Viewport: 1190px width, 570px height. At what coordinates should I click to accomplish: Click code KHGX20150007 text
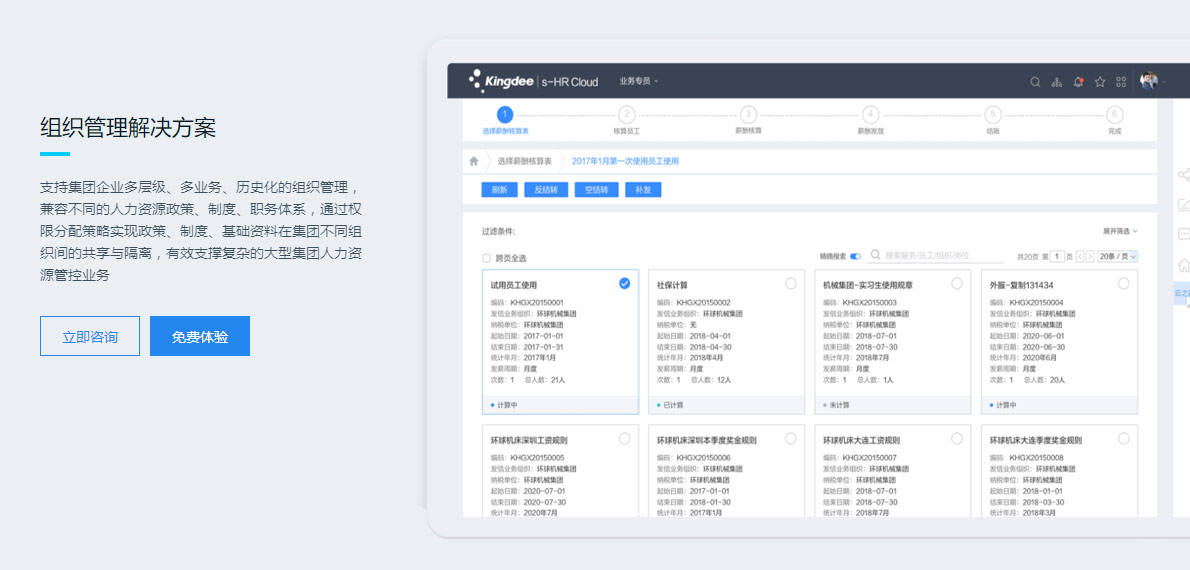[870, 458]
